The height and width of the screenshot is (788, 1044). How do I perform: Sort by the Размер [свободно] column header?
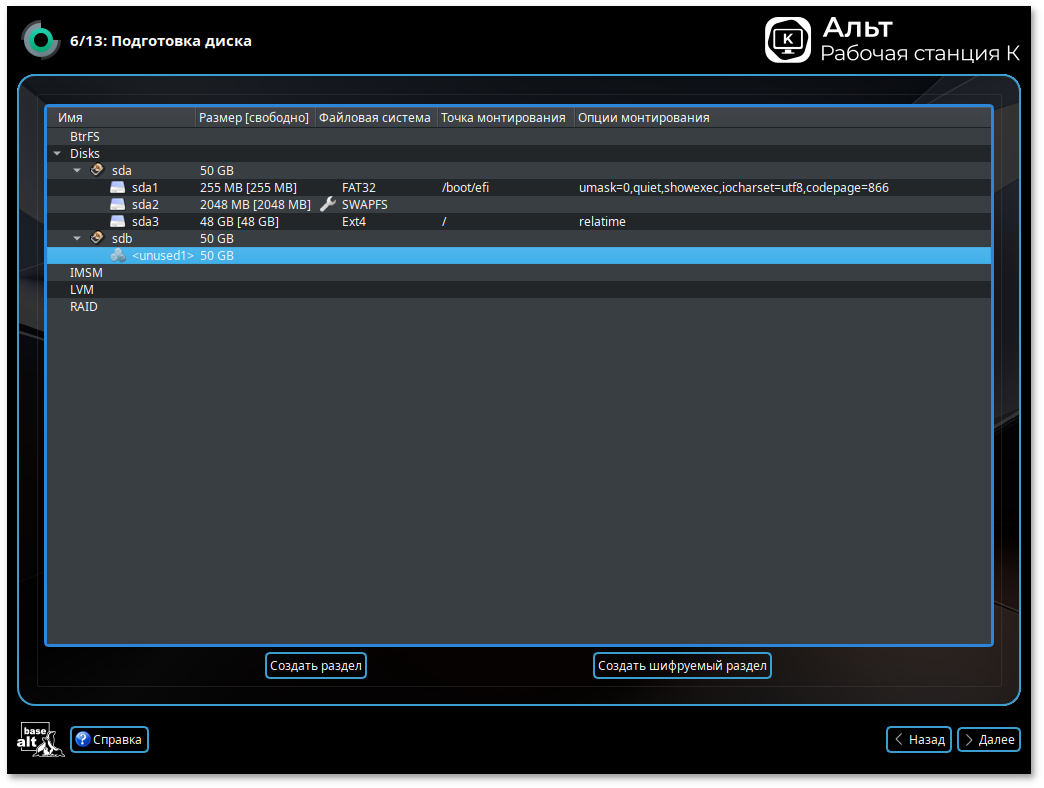coord(254,118)
